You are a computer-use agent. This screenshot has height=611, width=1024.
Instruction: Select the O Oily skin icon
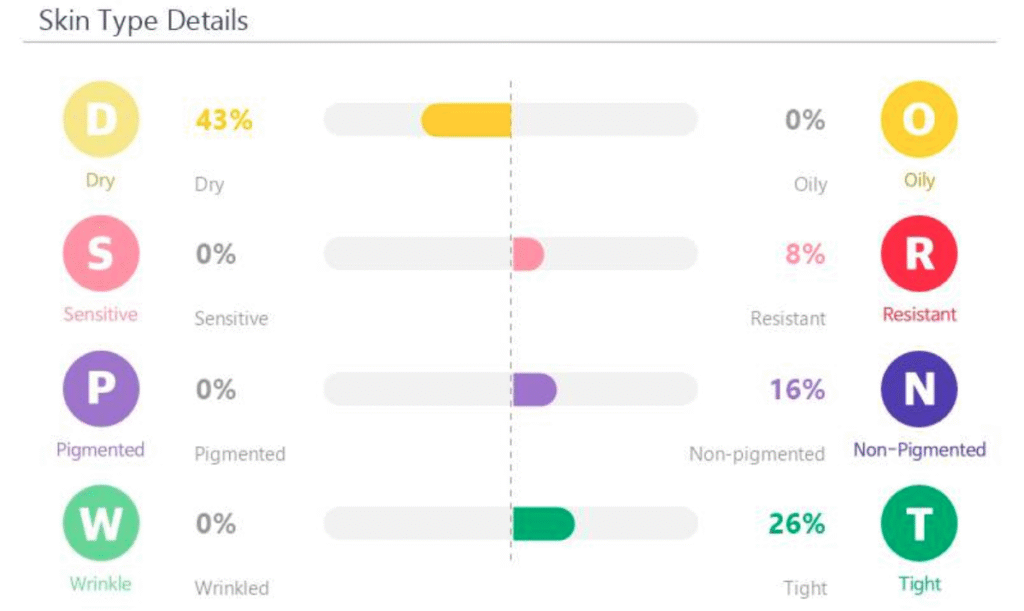point(918,119)
